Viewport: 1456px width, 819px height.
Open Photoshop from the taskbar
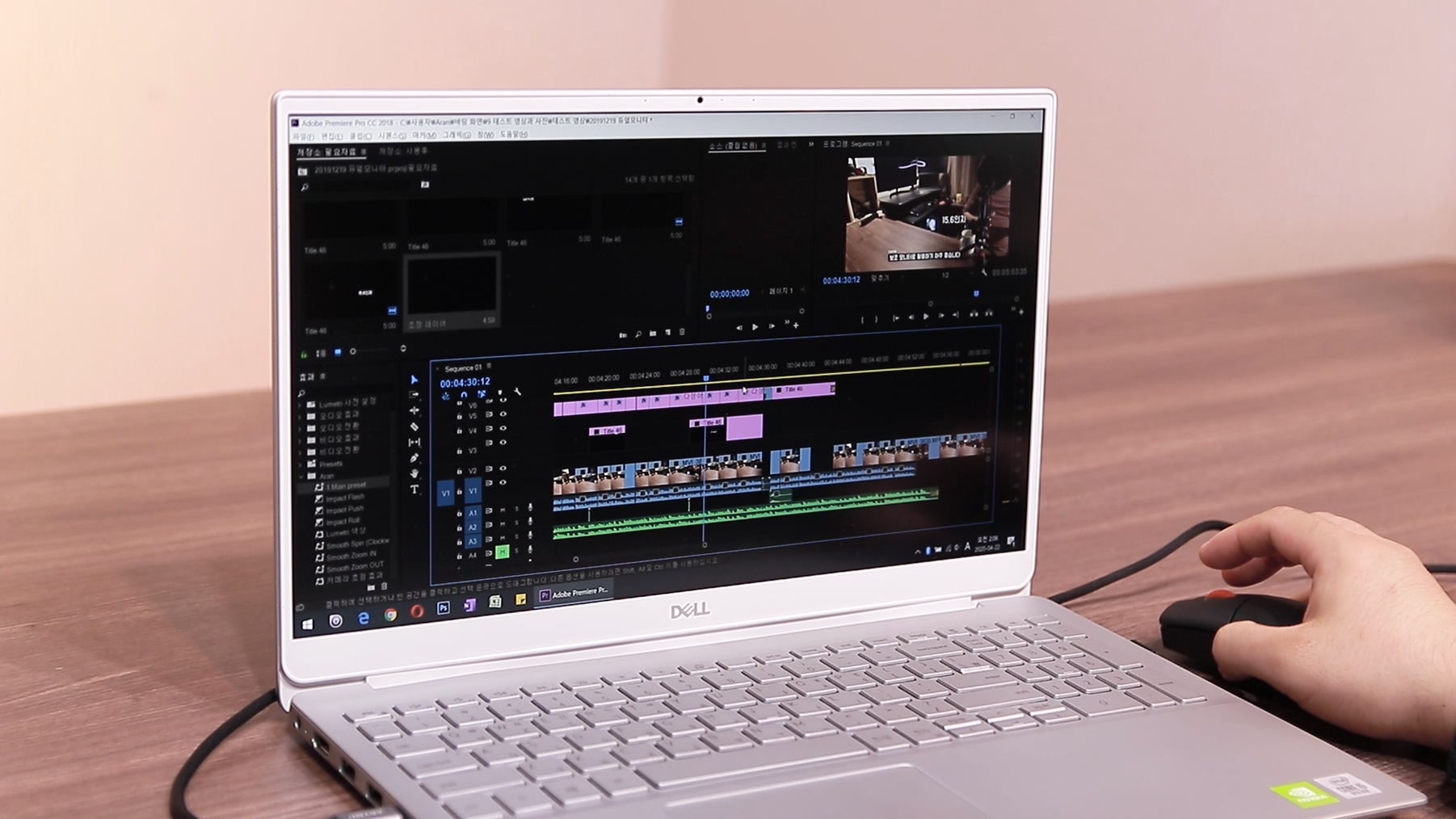[443, 608]
